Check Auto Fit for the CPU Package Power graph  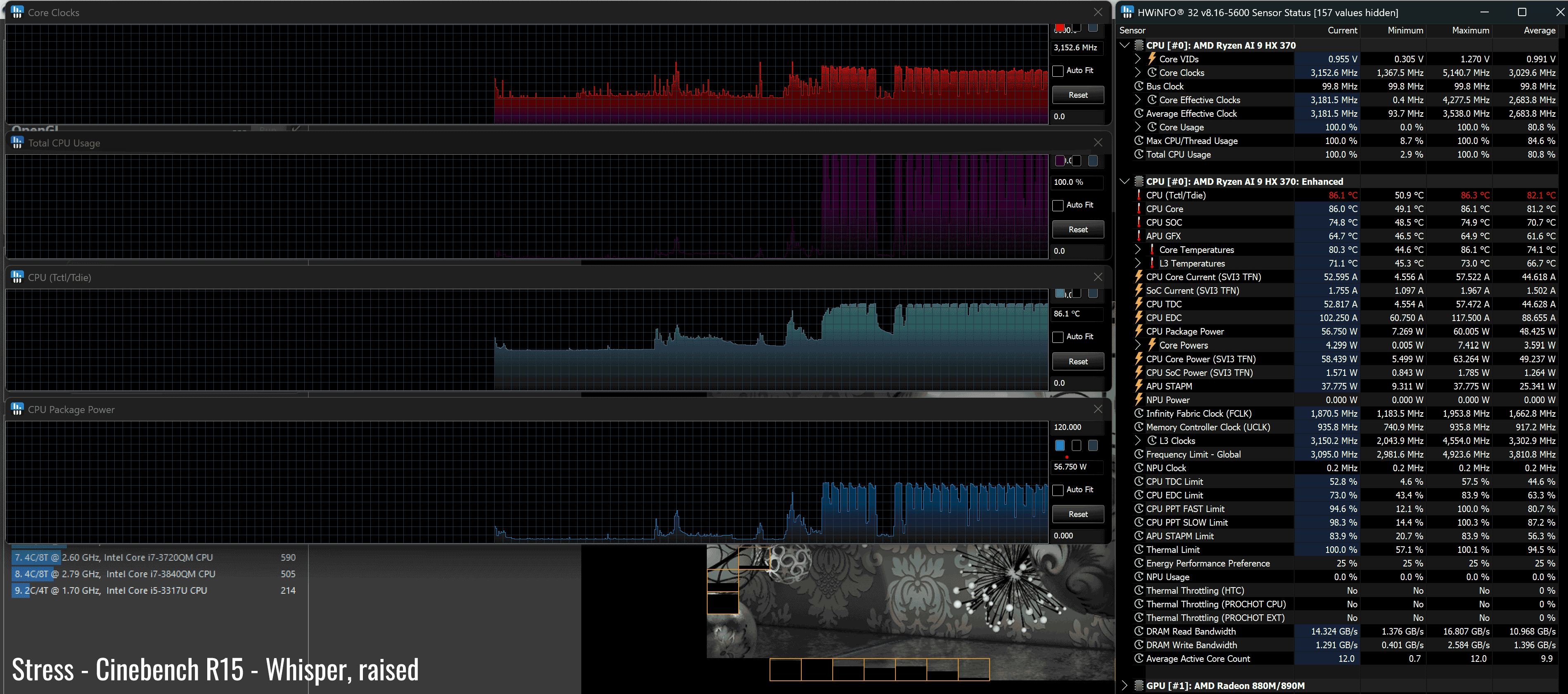click(1059, 490)
